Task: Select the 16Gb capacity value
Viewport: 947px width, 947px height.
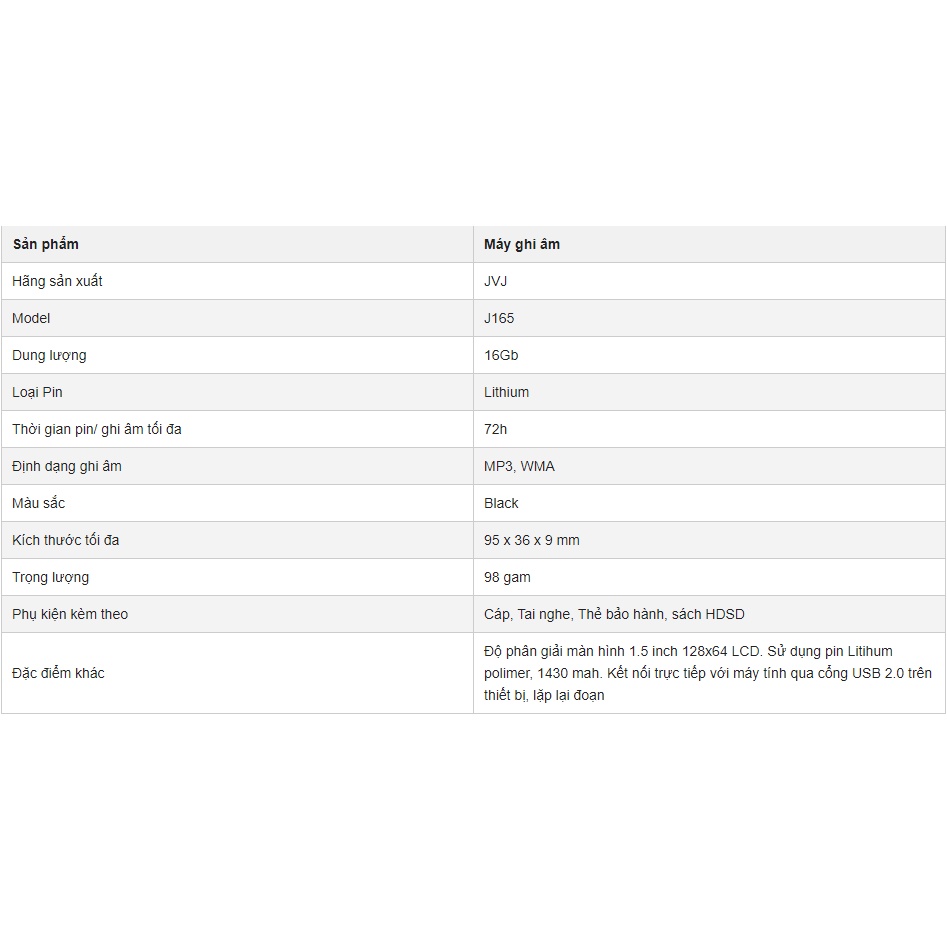Action: click(x=501, y=355)
